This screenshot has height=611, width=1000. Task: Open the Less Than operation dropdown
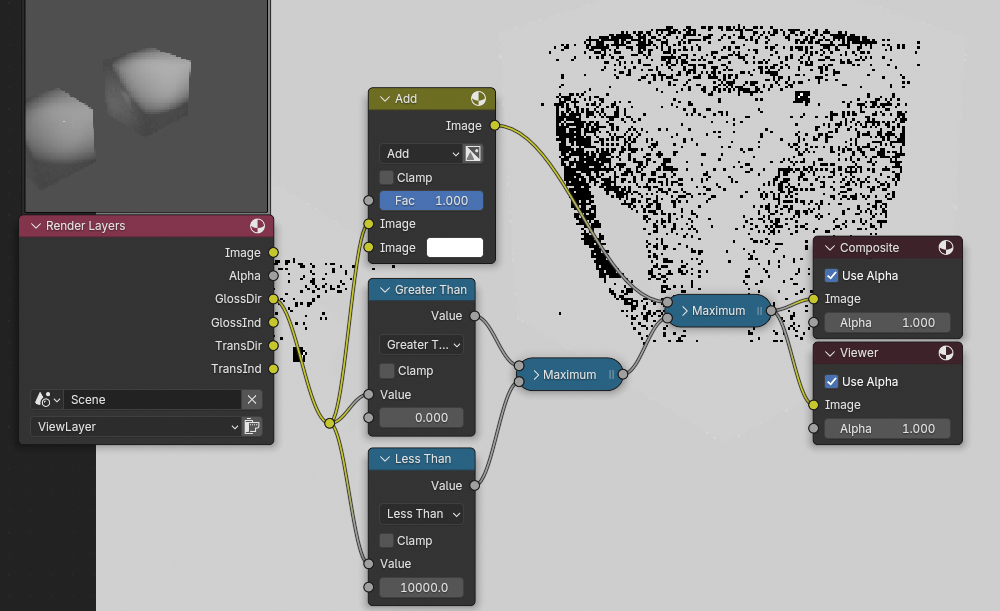421,514
